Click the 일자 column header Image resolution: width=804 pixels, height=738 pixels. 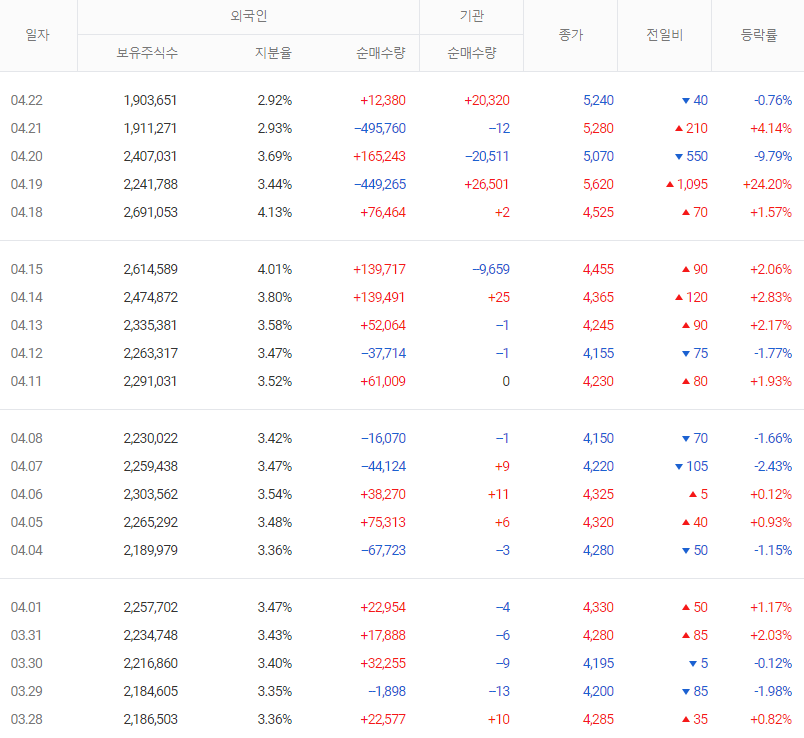(37, 35)
